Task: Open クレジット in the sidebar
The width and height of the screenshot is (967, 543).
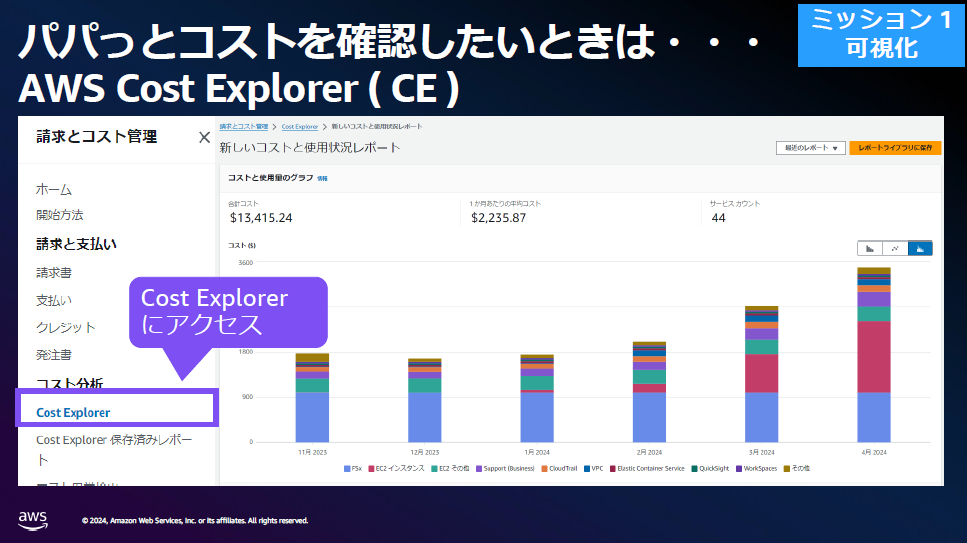Action: tap(65, 328)
